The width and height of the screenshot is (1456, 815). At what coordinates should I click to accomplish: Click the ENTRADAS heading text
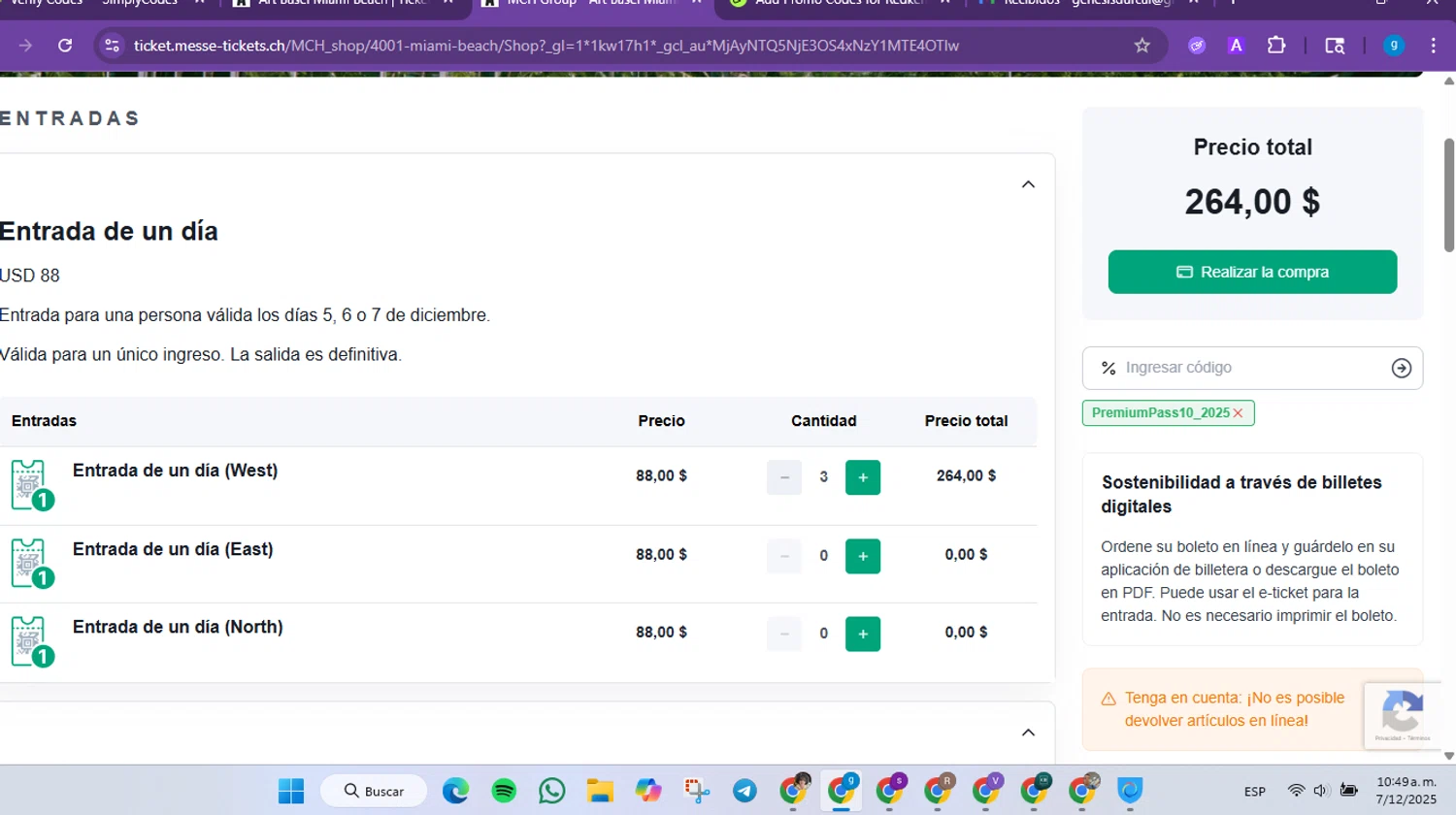70,118
